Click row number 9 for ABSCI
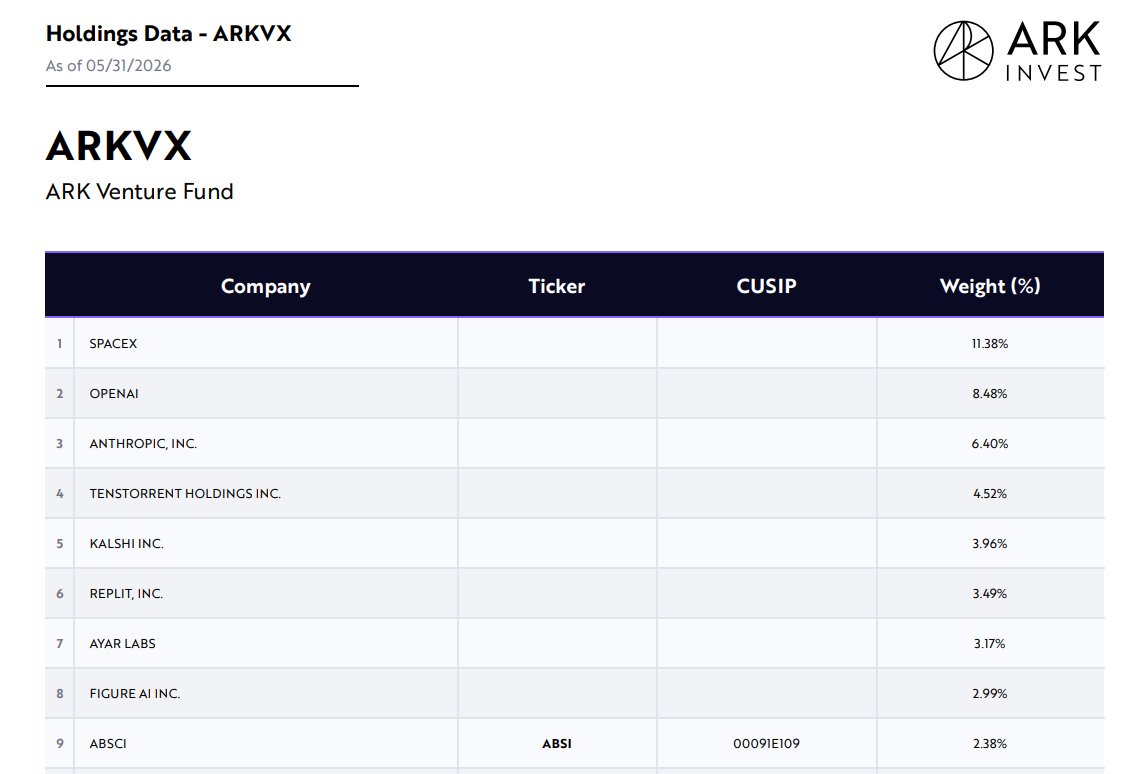This screenshot has width=1123, height=774. point(59,744)
